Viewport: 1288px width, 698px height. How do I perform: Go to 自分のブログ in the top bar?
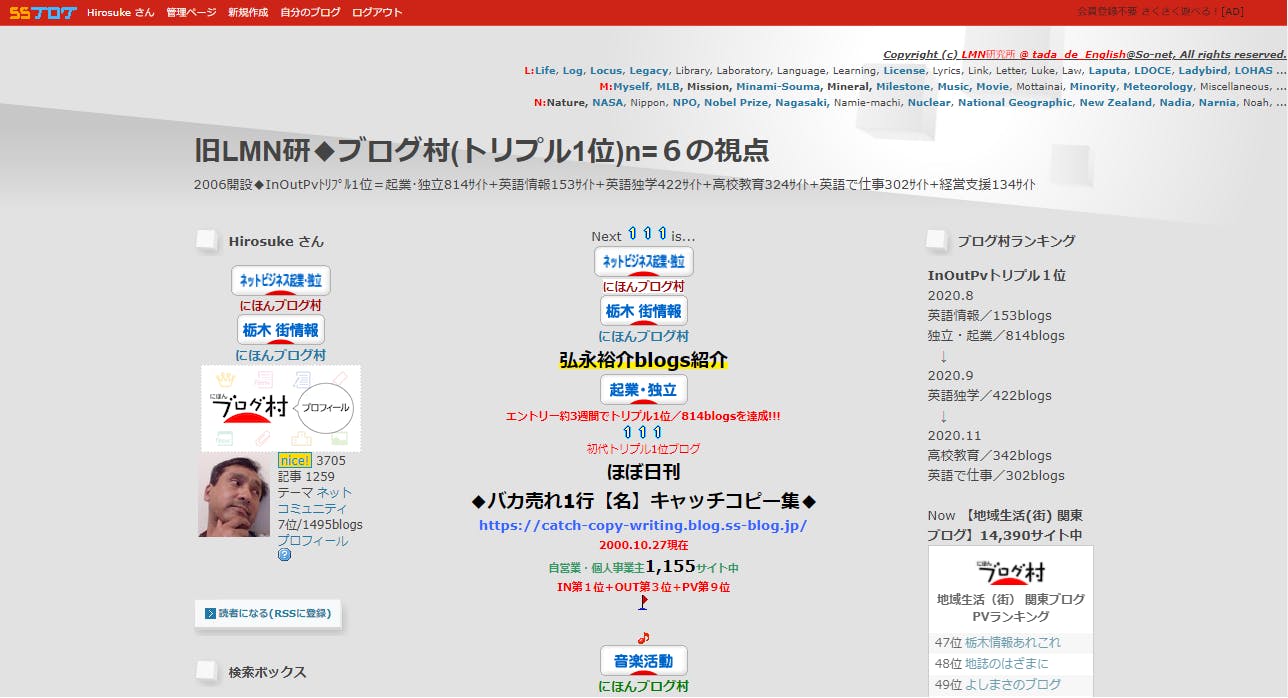(309, 13)
